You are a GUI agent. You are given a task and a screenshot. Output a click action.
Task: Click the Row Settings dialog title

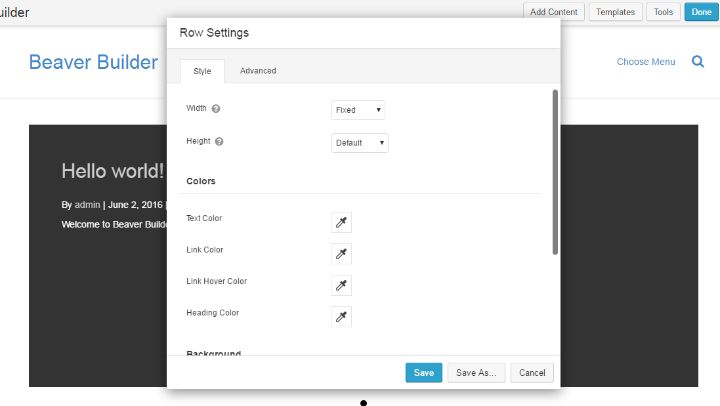click(214, 33)
